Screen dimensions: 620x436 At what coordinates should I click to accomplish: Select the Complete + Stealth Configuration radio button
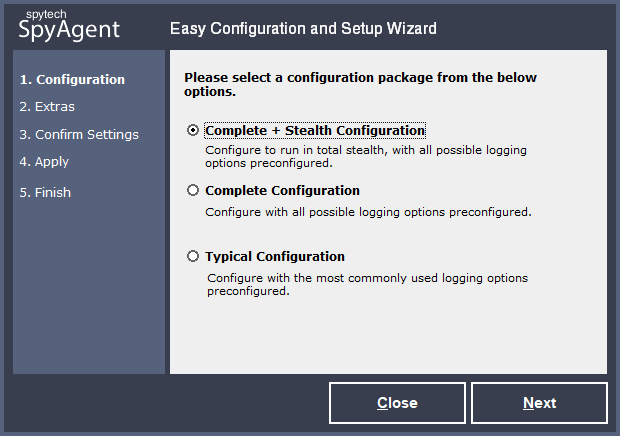point(193,131)
